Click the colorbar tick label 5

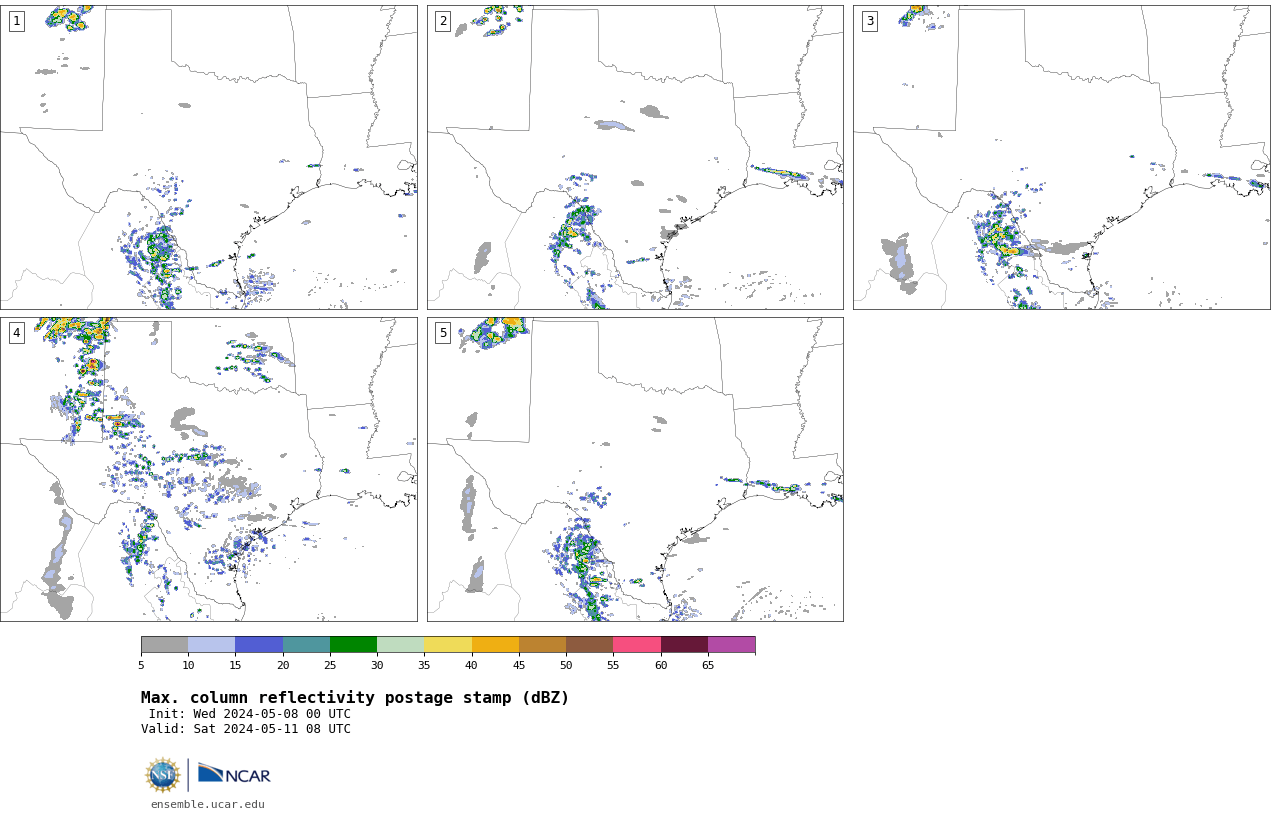click(x=141, y=665)
